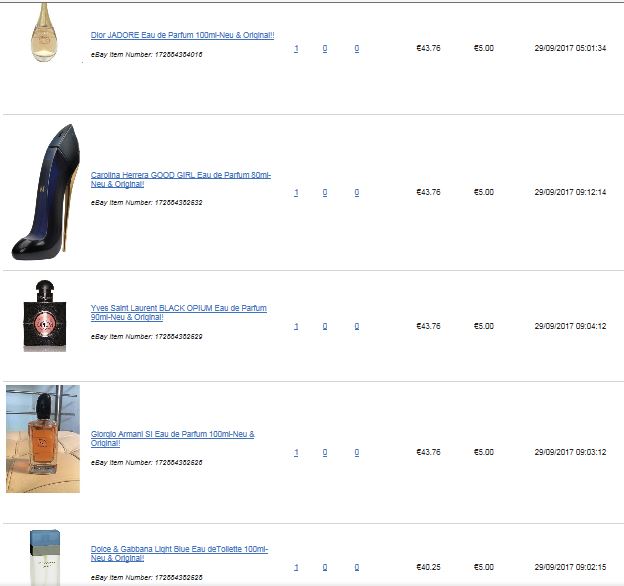Click the middle "0" link in the Dior JADORE row
Screen dimensions: 624x586
325,48
